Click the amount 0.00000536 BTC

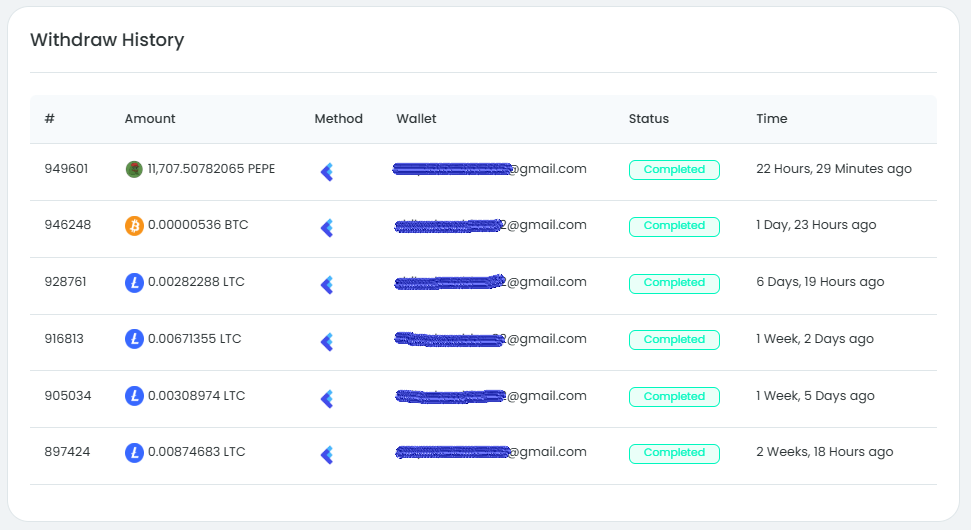pos(198,225)
